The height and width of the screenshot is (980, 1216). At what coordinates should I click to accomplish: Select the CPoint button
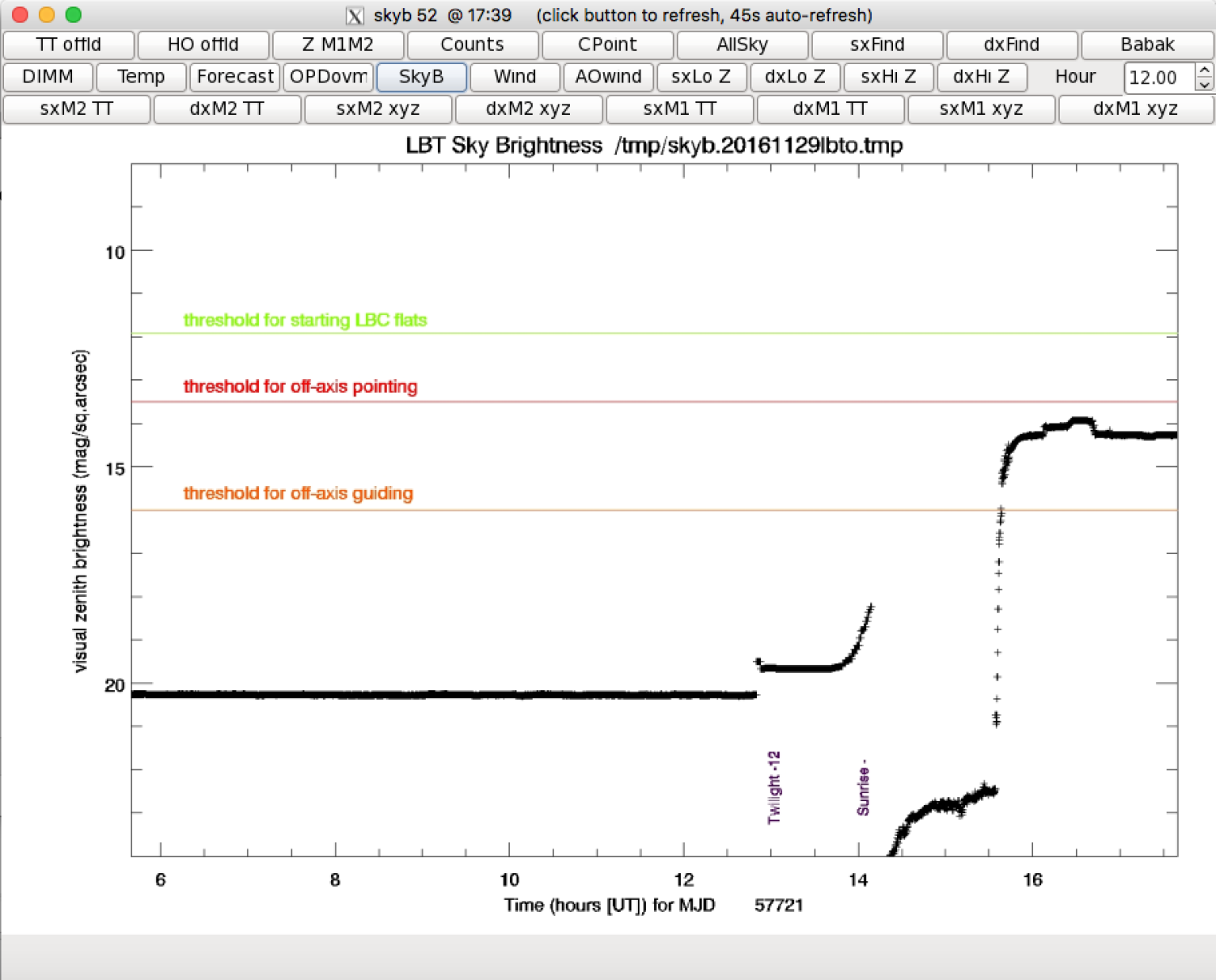click(x=607, y=44)
